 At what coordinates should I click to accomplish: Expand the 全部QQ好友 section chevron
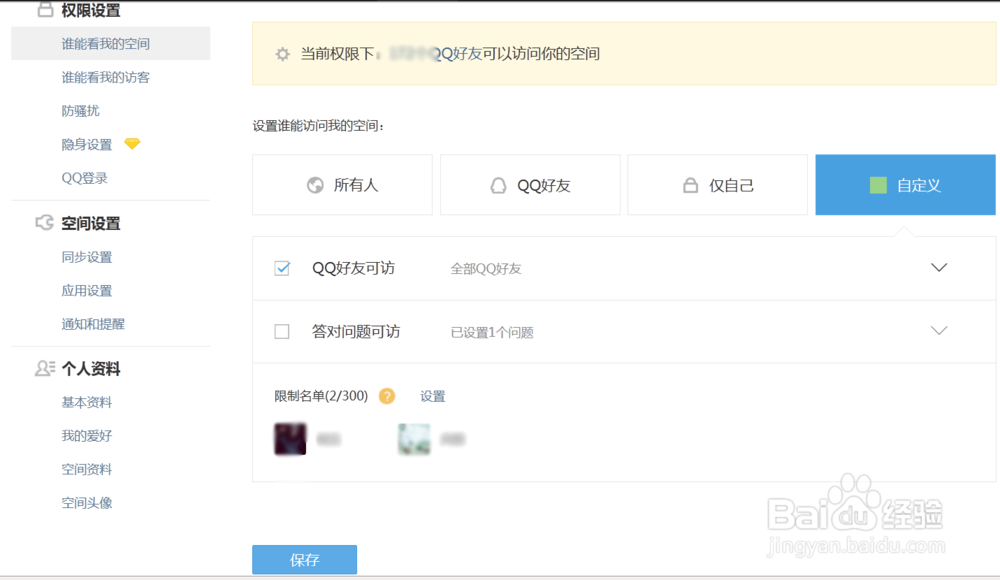(938, 267)
